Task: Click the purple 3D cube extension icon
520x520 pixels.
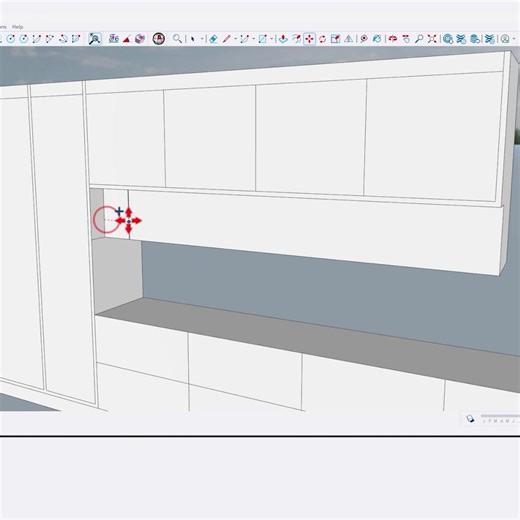Action: pos(140,39)
